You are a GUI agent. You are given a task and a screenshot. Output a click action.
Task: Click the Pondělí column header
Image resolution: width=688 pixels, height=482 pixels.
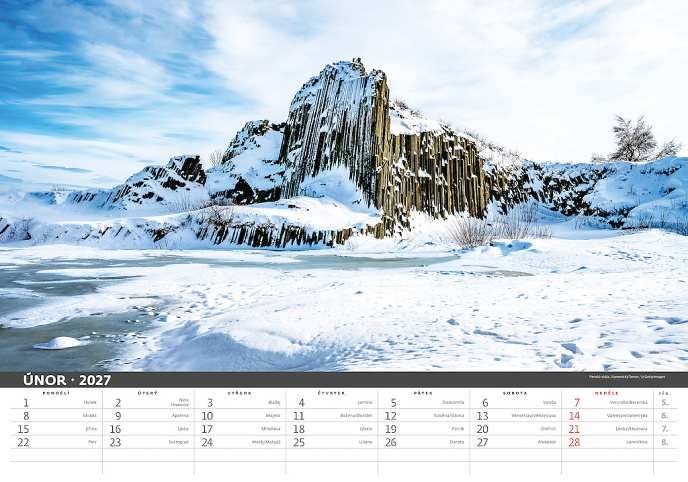56,393
